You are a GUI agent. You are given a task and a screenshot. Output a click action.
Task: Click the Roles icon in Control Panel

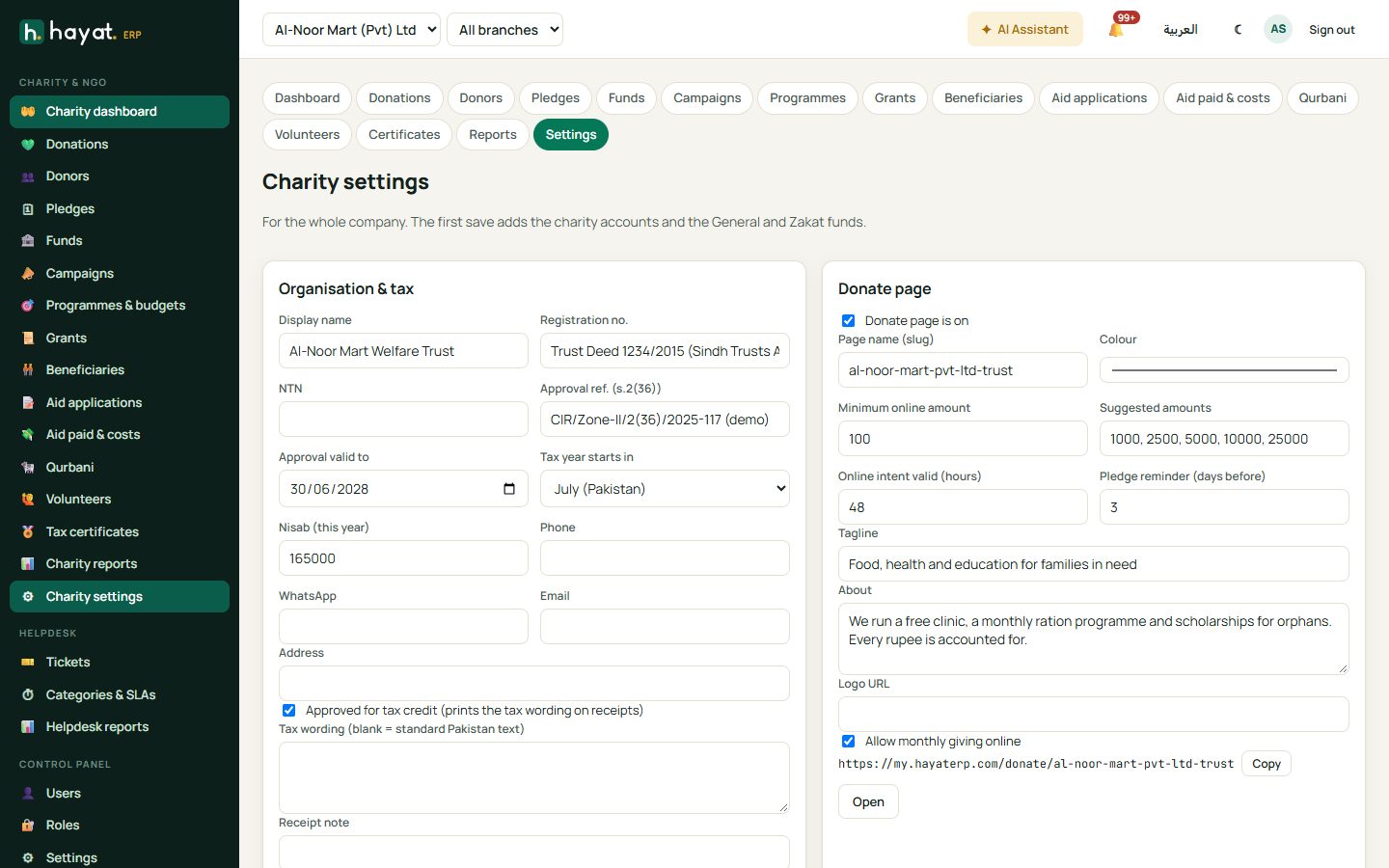[28, 826]
